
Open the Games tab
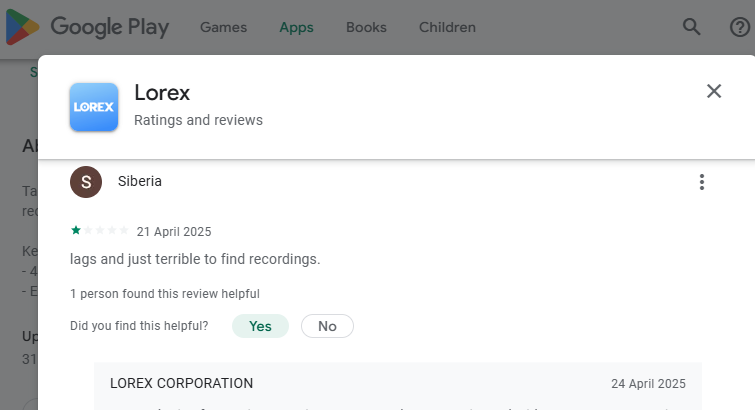(x=223, y=27)
